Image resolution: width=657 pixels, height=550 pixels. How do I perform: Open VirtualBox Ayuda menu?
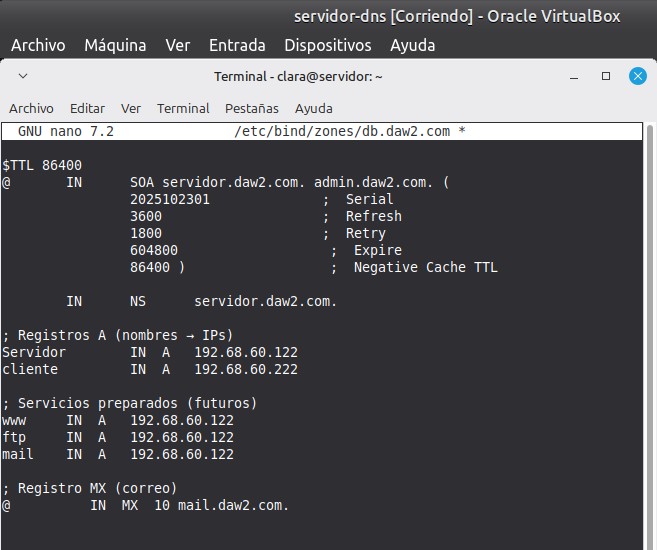pos(413,45)
